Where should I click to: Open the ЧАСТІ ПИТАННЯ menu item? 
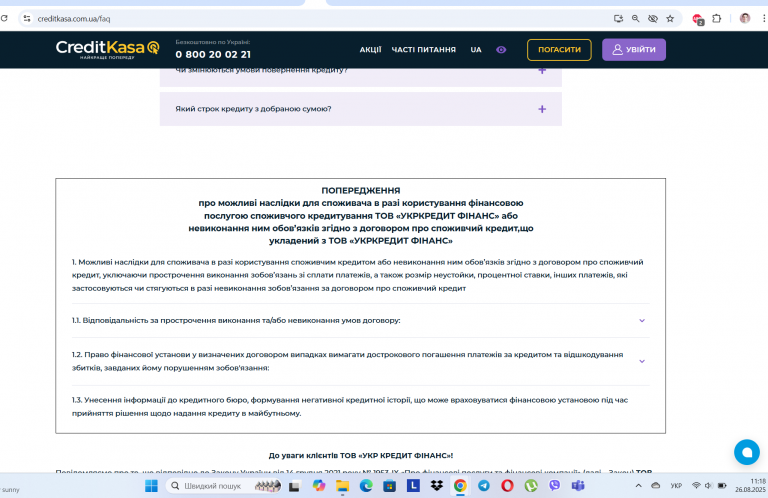coord(424,49)
